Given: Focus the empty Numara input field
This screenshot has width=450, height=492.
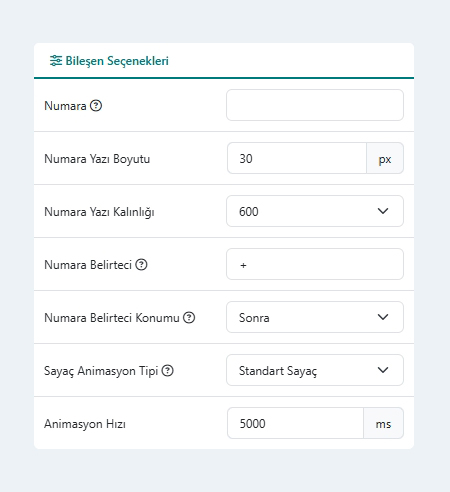Looking at the screenshot, I should pyautogui.click(x=315, y=105).
